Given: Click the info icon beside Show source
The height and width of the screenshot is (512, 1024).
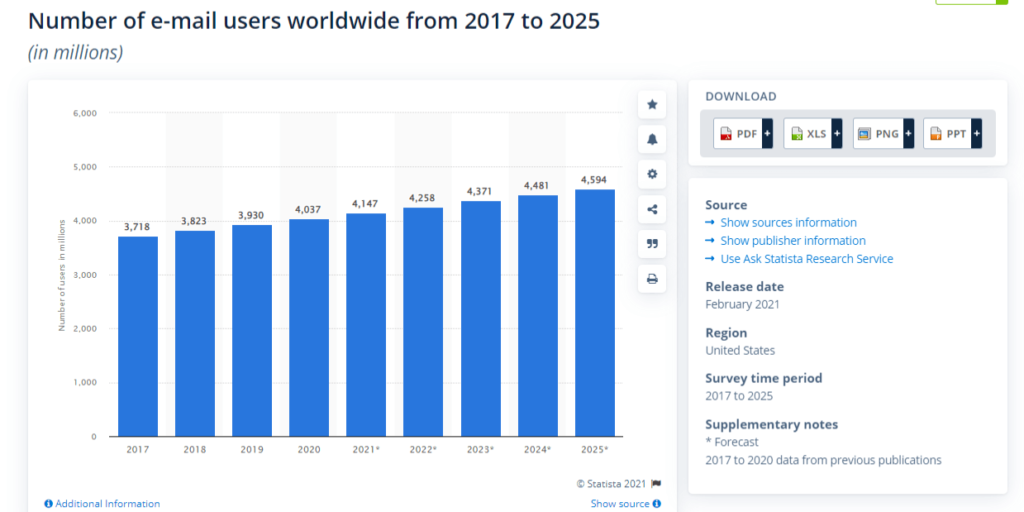Looking at the screenshot, I should point(656,504).
